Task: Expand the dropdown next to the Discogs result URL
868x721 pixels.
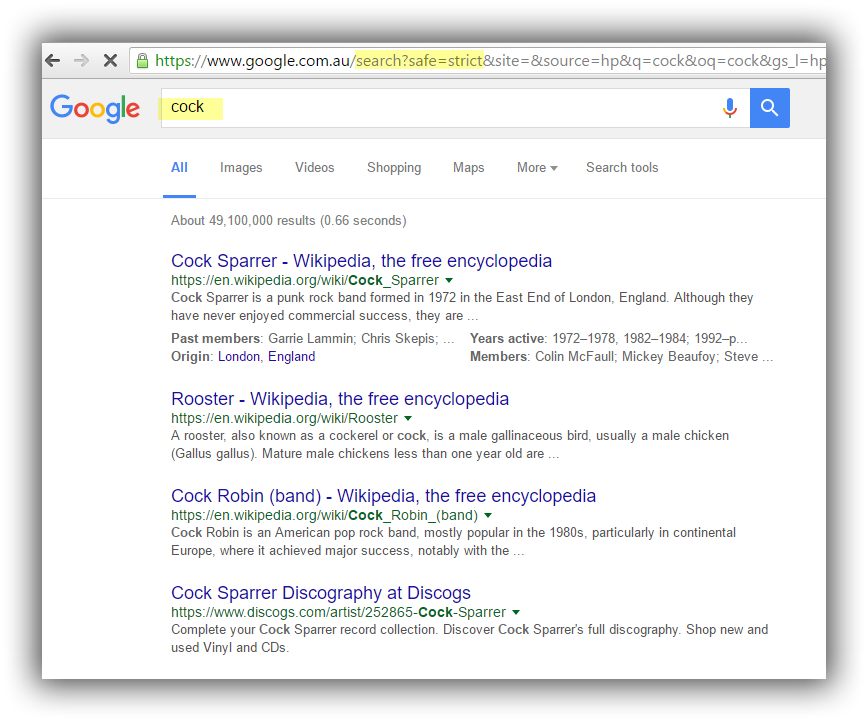Action: pyautogui.click(x=516, y=612)
